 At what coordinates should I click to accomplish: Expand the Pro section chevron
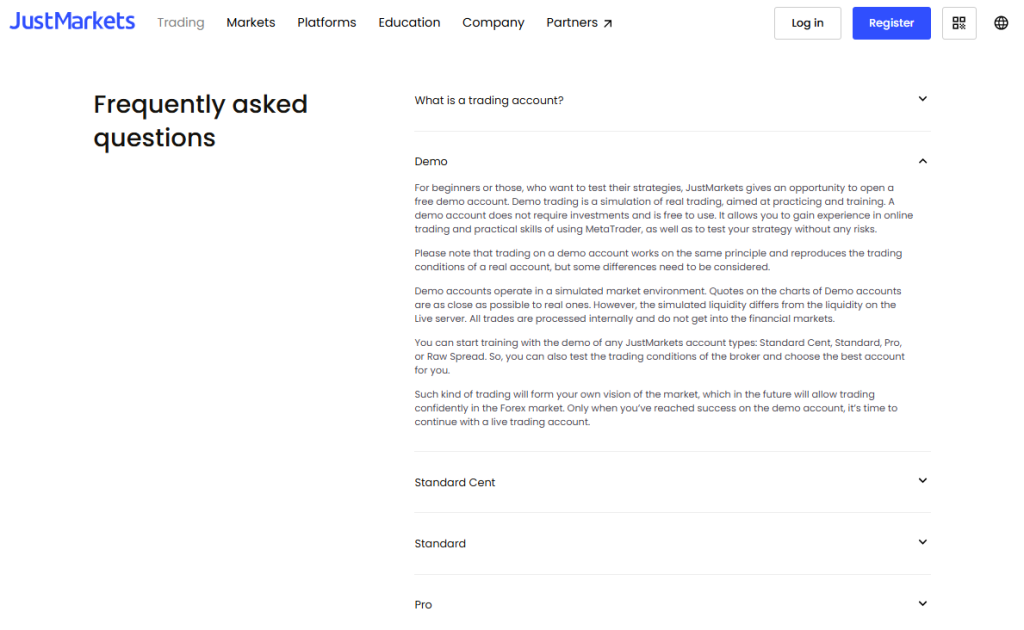tap(922, 604)
